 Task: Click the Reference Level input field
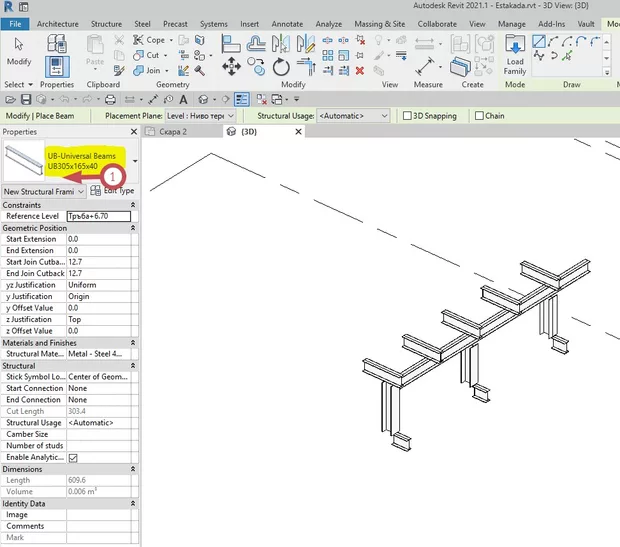coord(98,216)
